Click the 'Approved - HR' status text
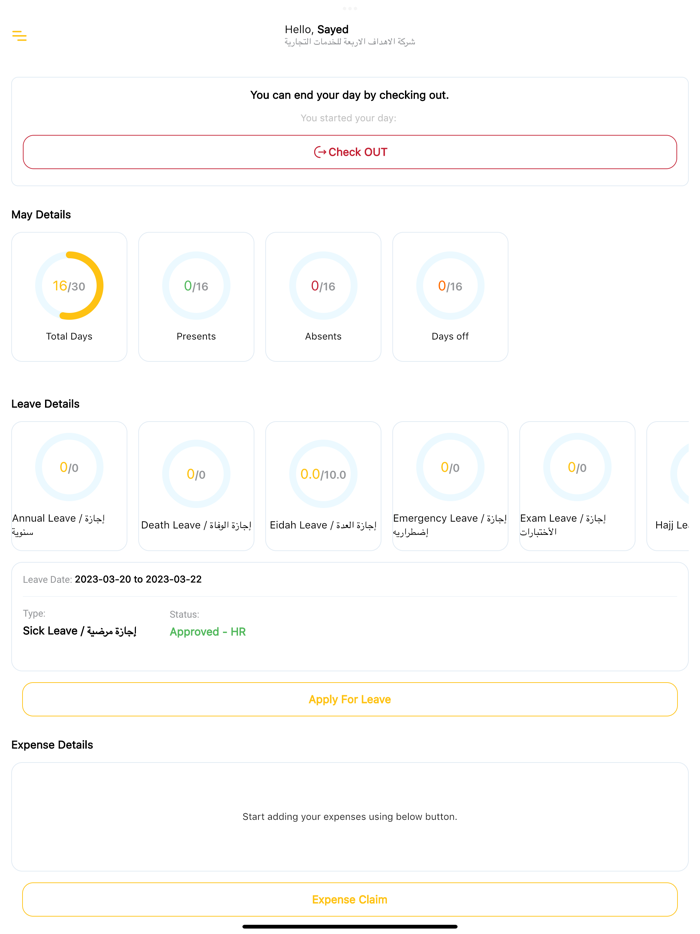 (207, 632)
